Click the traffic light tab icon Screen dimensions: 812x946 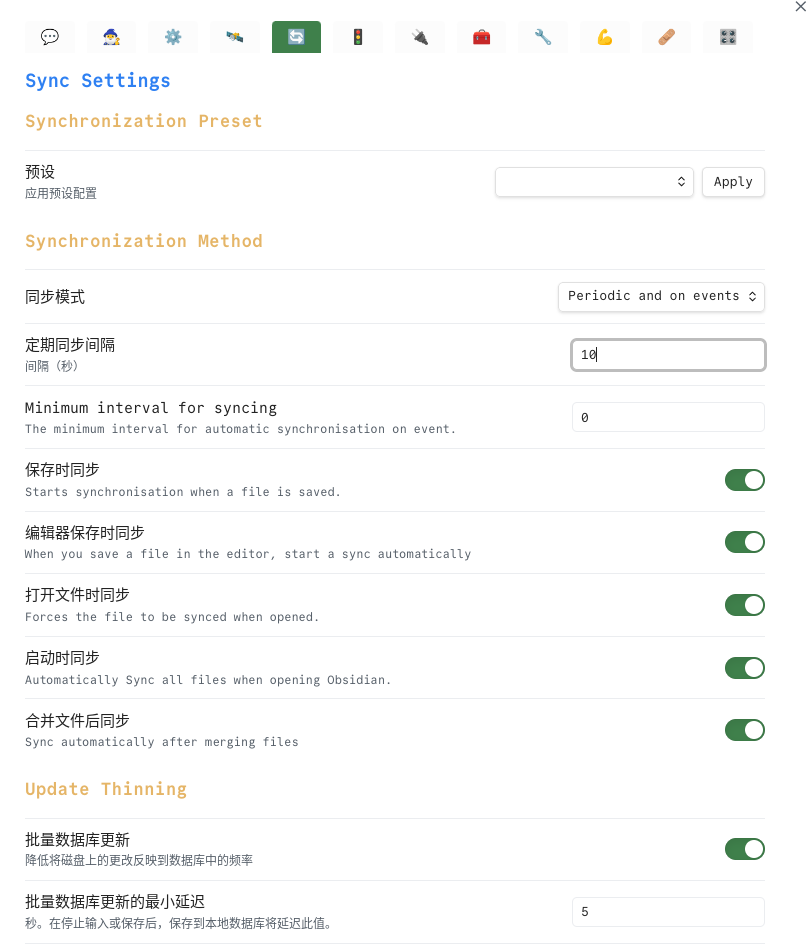[358, 37]
